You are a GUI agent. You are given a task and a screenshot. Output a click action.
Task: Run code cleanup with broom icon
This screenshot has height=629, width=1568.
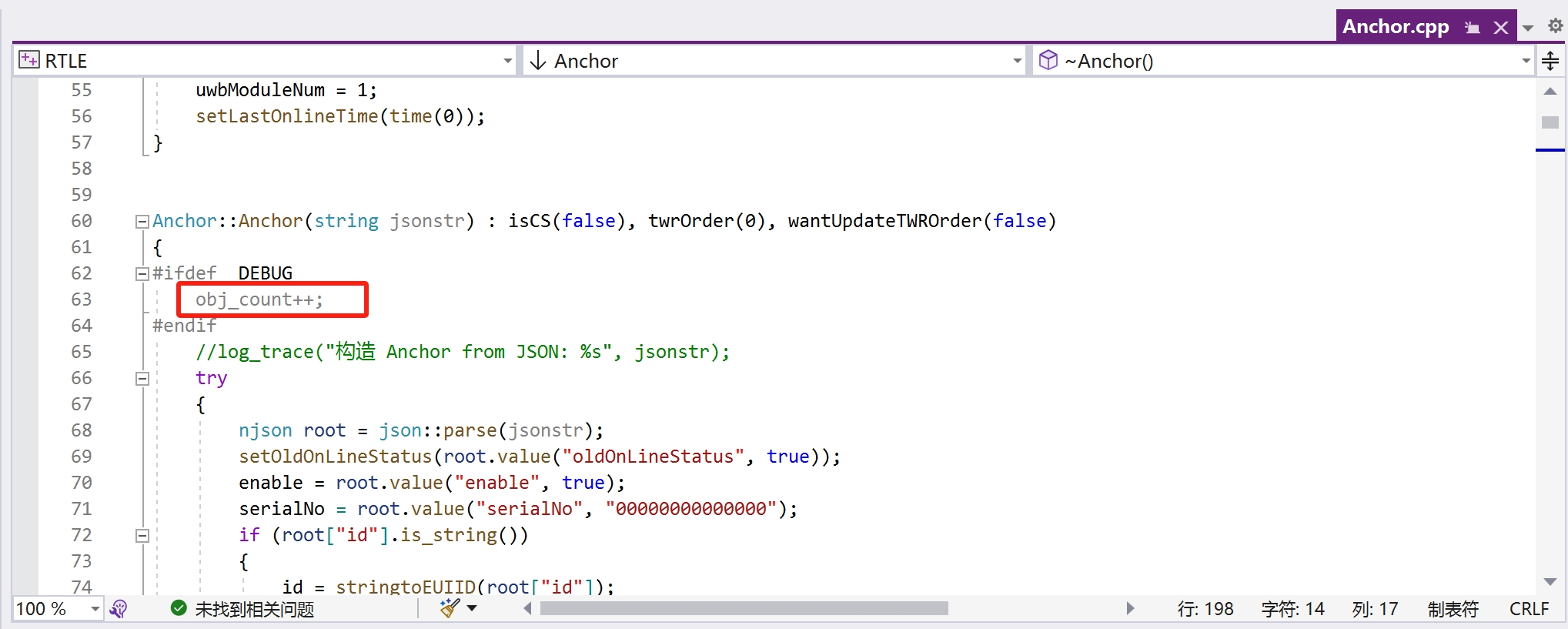[x=450, y=608]
